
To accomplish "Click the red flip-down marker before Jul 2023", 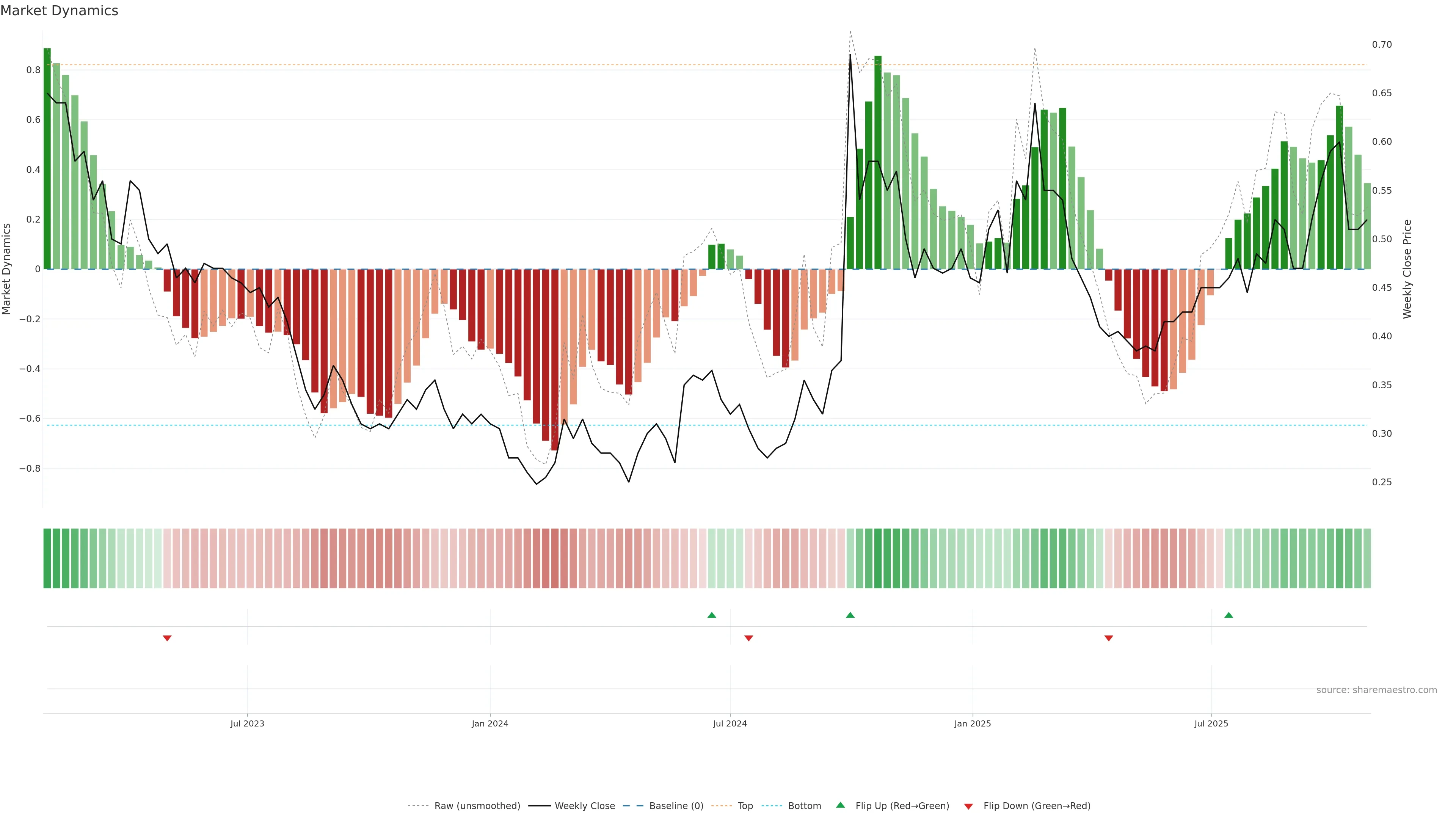I will coord(167,638).
